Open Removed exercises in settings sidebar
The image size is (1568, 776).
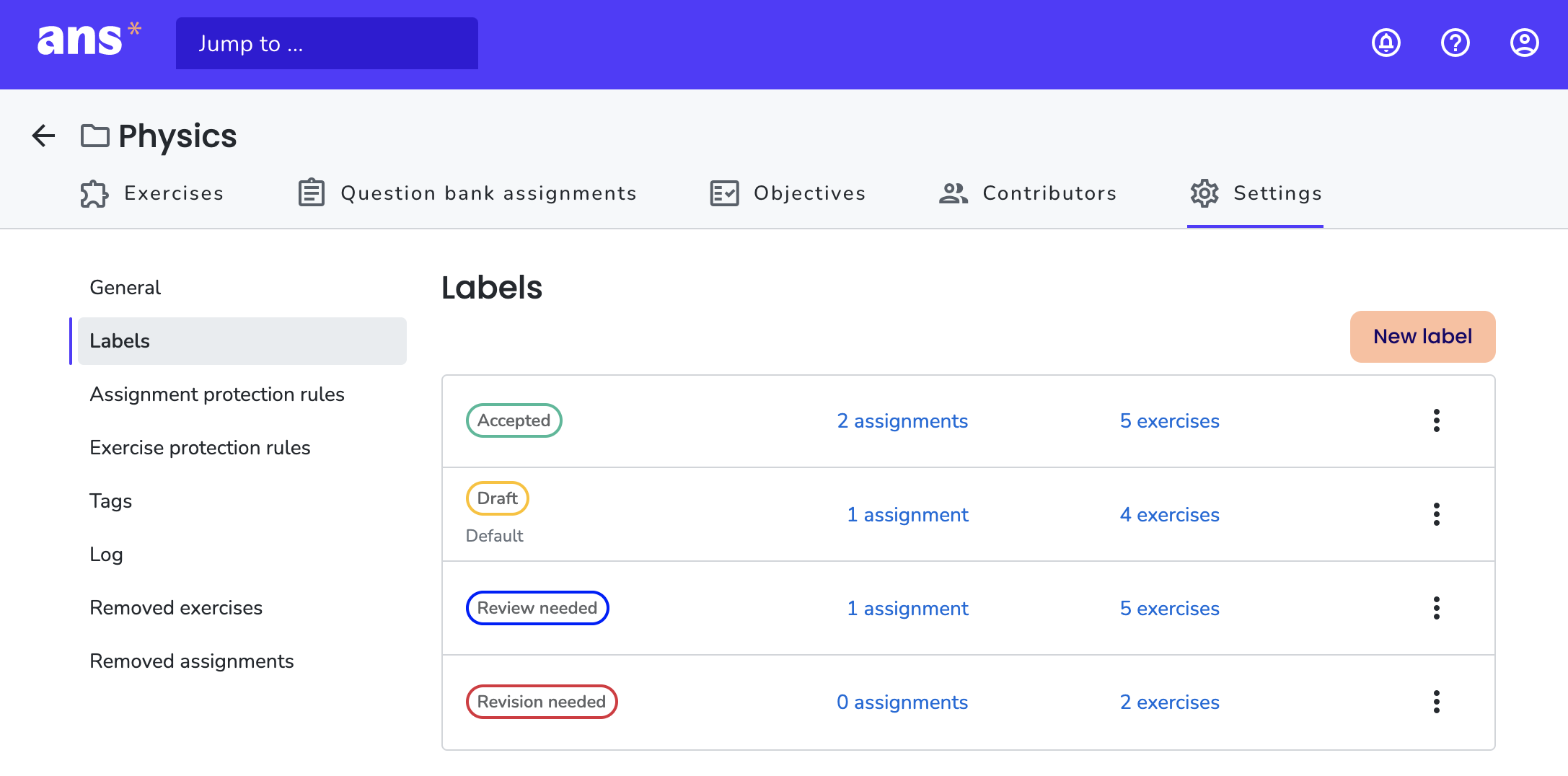click(176, 608)
